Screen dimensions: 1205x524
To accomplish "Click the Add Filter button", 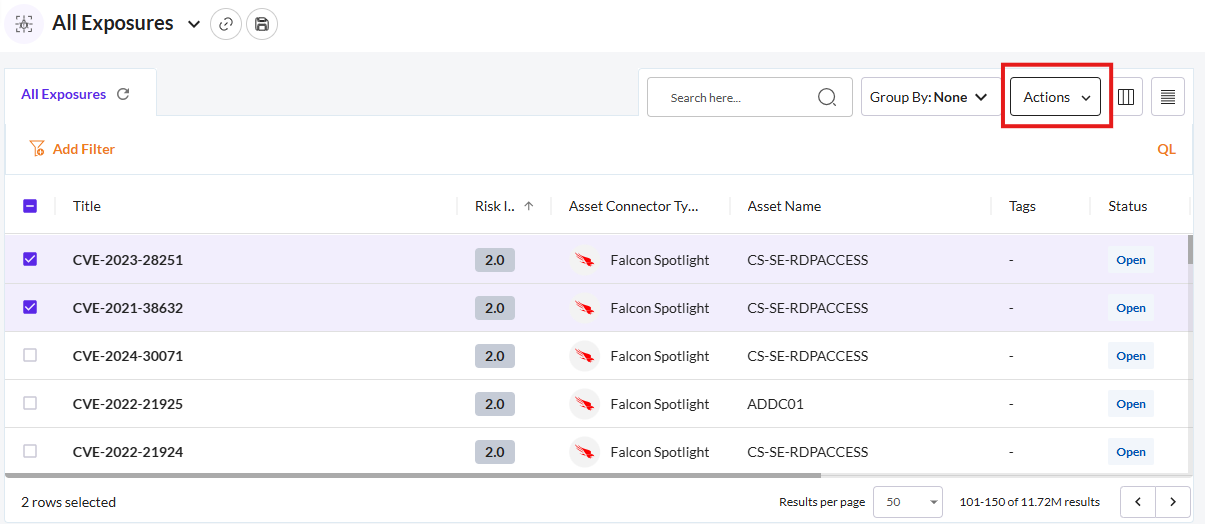I will tap(72, 149).
